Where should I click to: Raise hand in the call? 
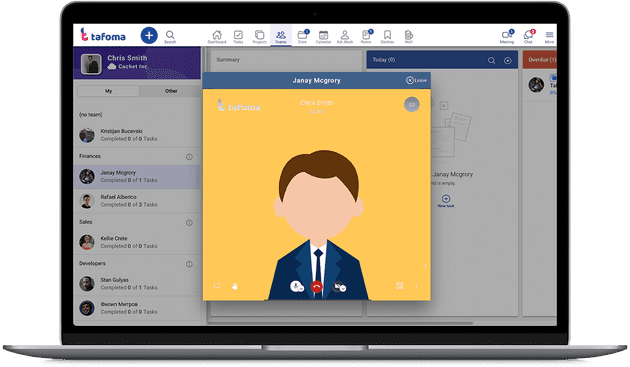point(235,286)
